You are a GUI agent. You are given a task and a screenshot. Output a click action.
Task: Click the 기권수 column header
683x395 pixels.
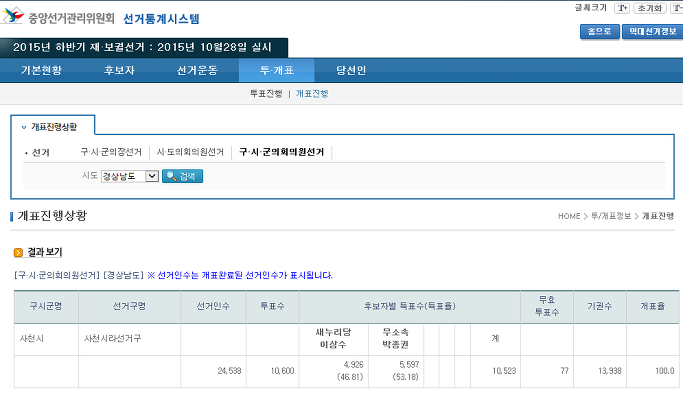(600, 306)
